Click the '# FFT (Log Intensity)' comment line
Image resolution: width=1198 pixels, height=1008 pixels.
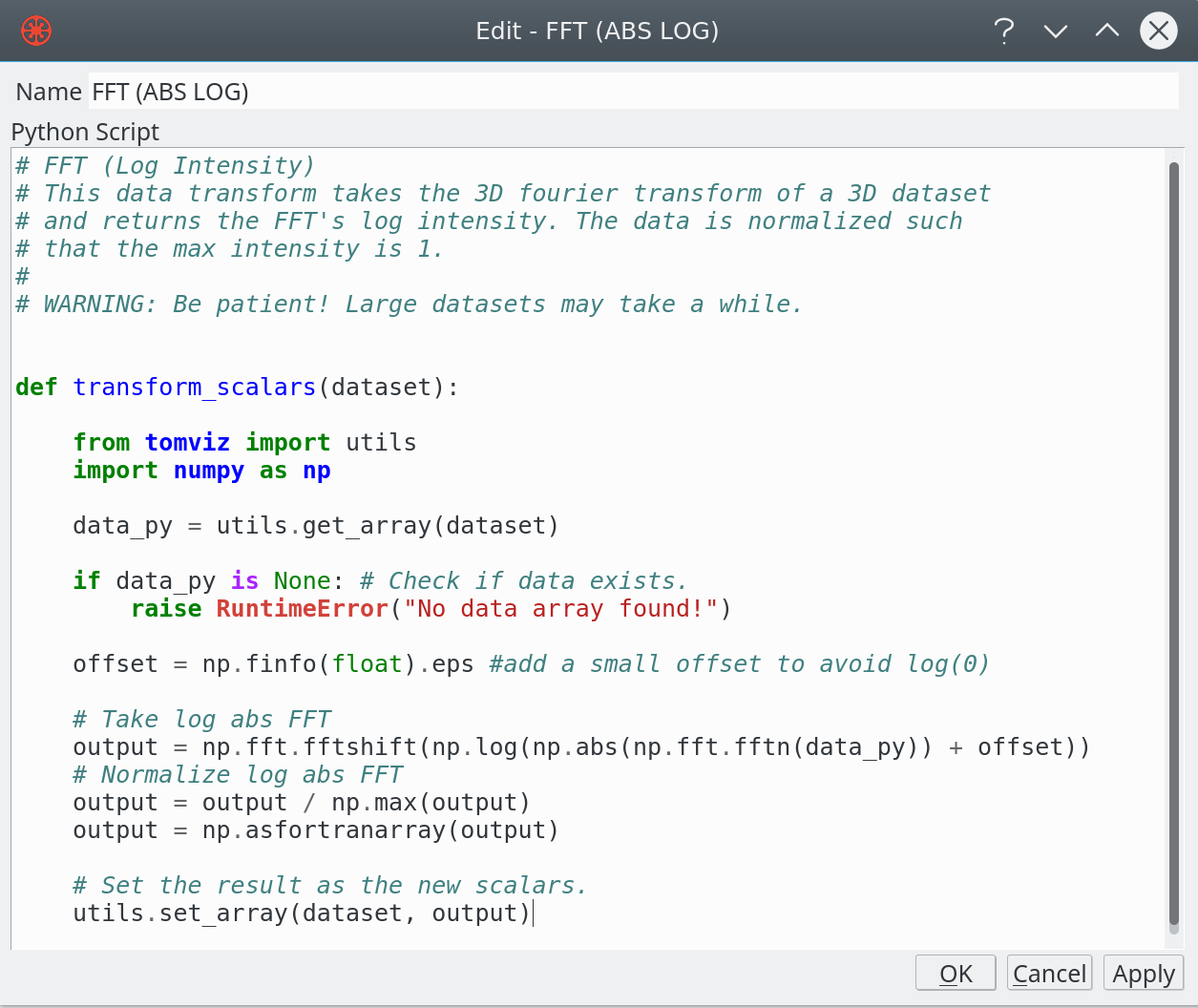pyautogui.click(x=165, y=166)
